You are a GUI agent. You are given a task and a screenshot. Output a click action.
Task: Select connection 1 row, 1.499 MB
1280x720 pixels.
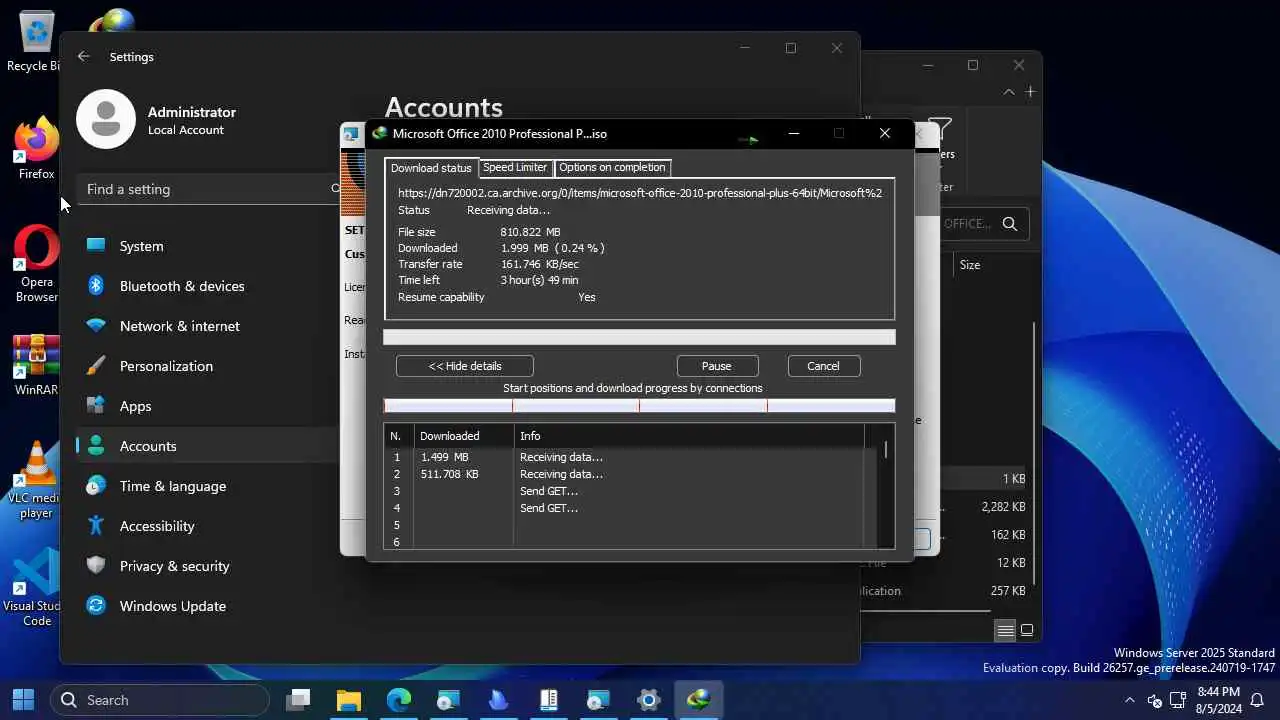pos(630,457)
